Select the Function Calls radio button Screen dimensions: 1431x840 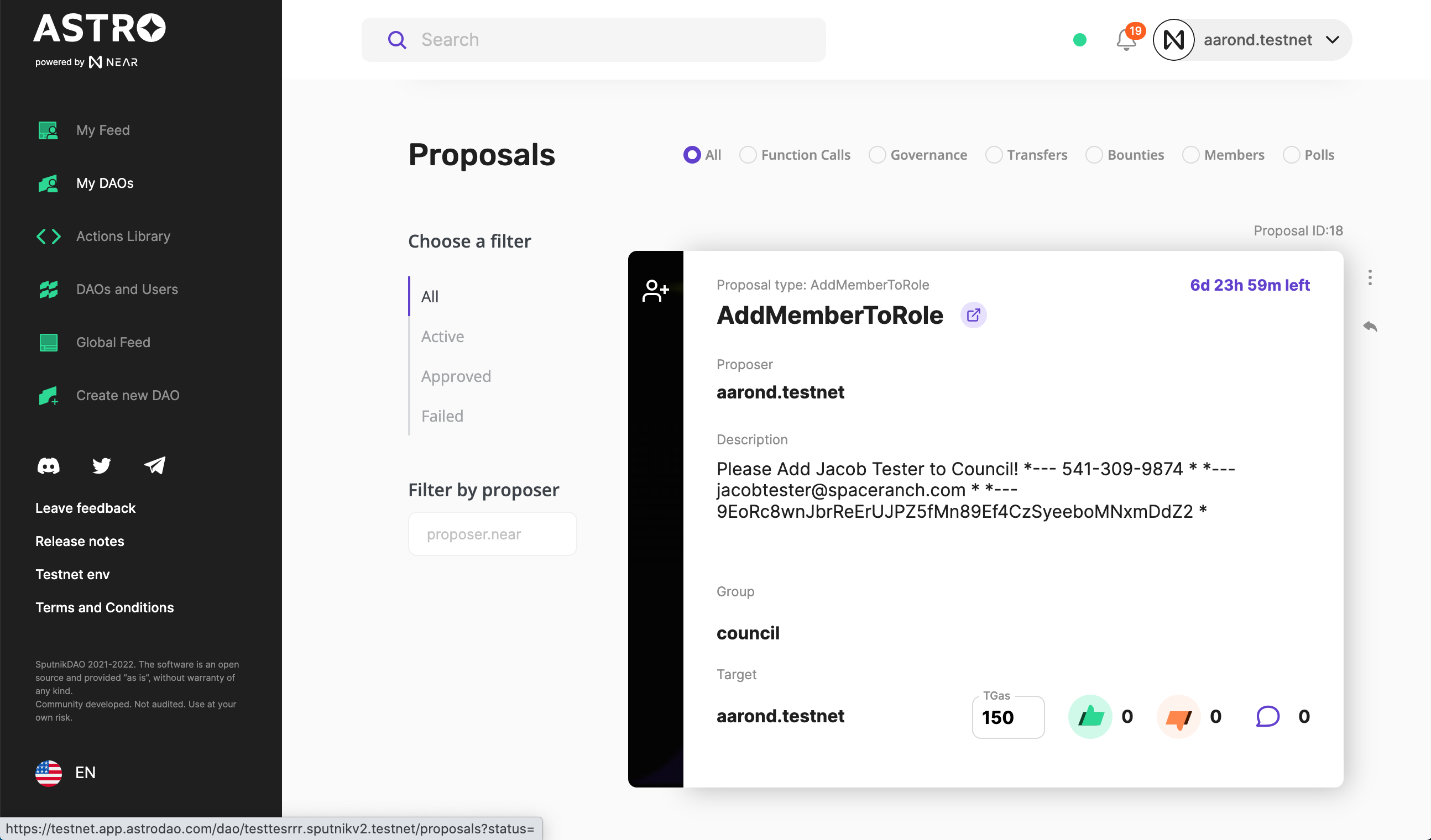pos(748,155)
